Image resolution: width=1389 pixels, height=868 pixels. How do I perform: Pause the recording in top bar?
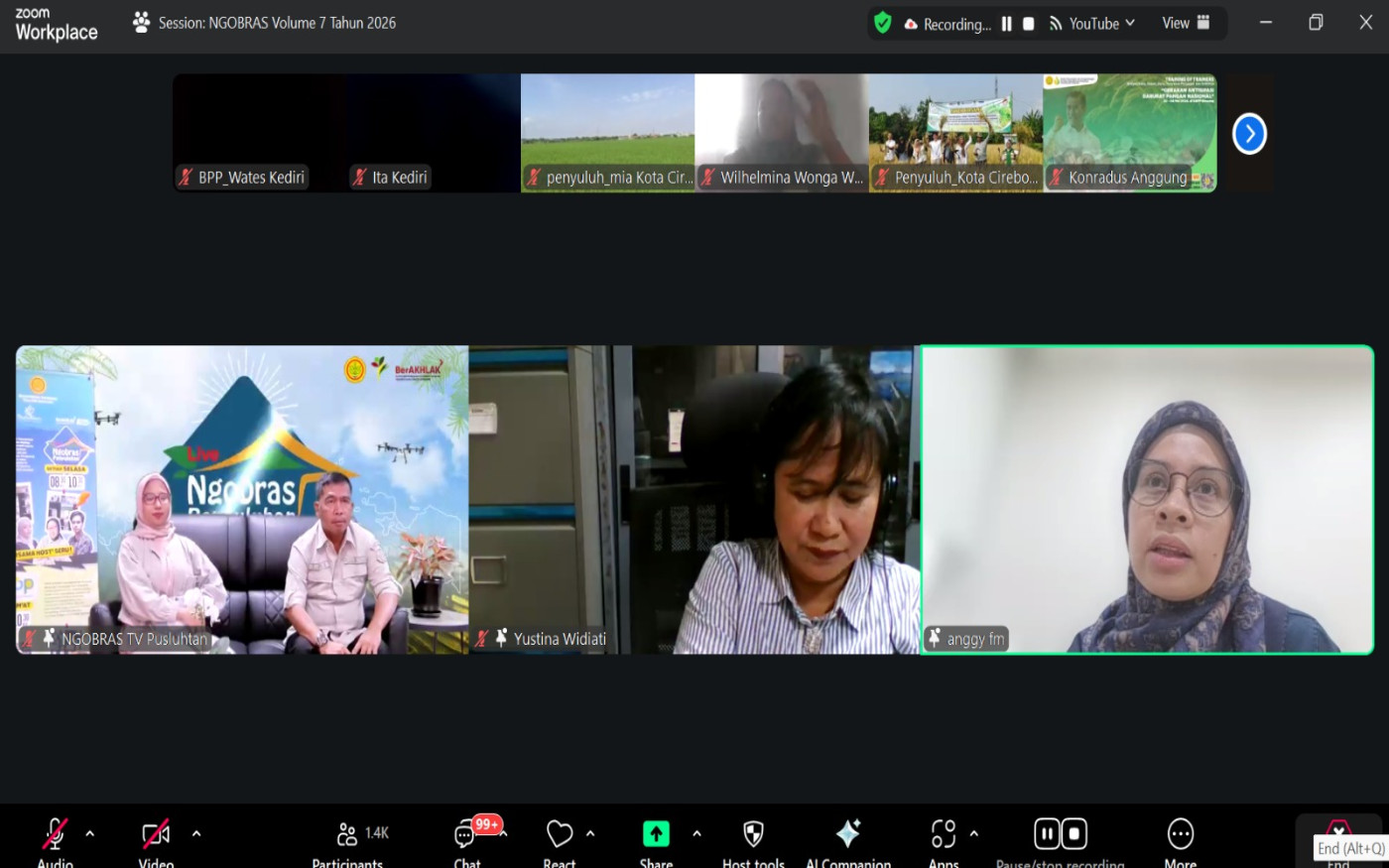coord(1006,24)
